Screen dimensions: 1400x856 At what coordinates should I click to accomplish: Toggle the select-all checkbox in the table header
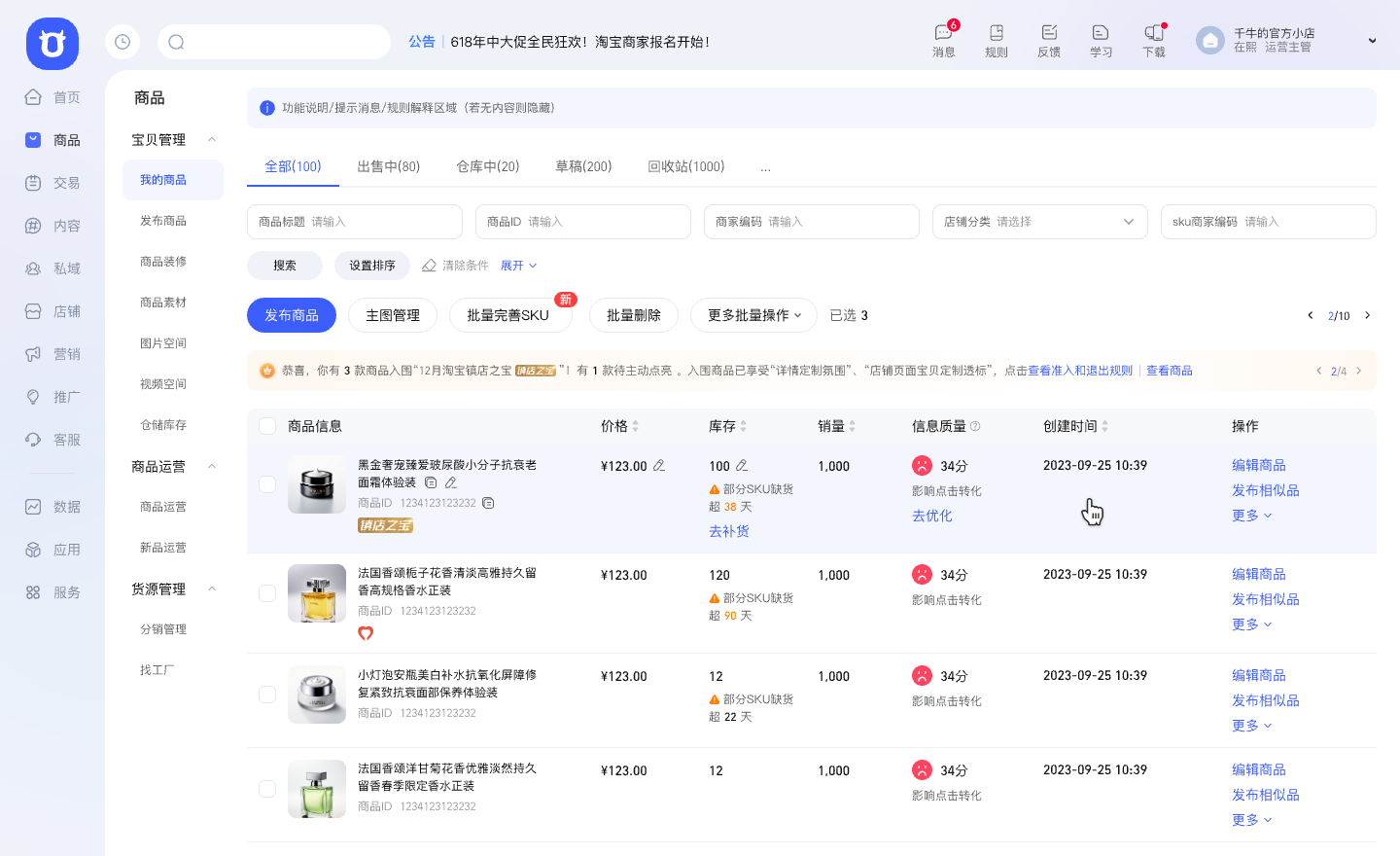(x=267, y=425)
